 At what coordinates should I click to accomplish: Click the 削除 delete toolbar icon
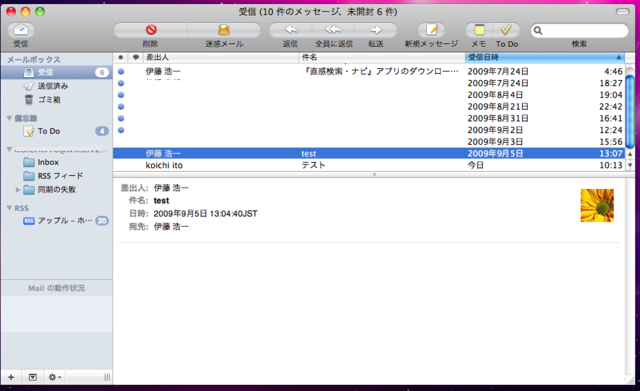click(x=151, y=30)
